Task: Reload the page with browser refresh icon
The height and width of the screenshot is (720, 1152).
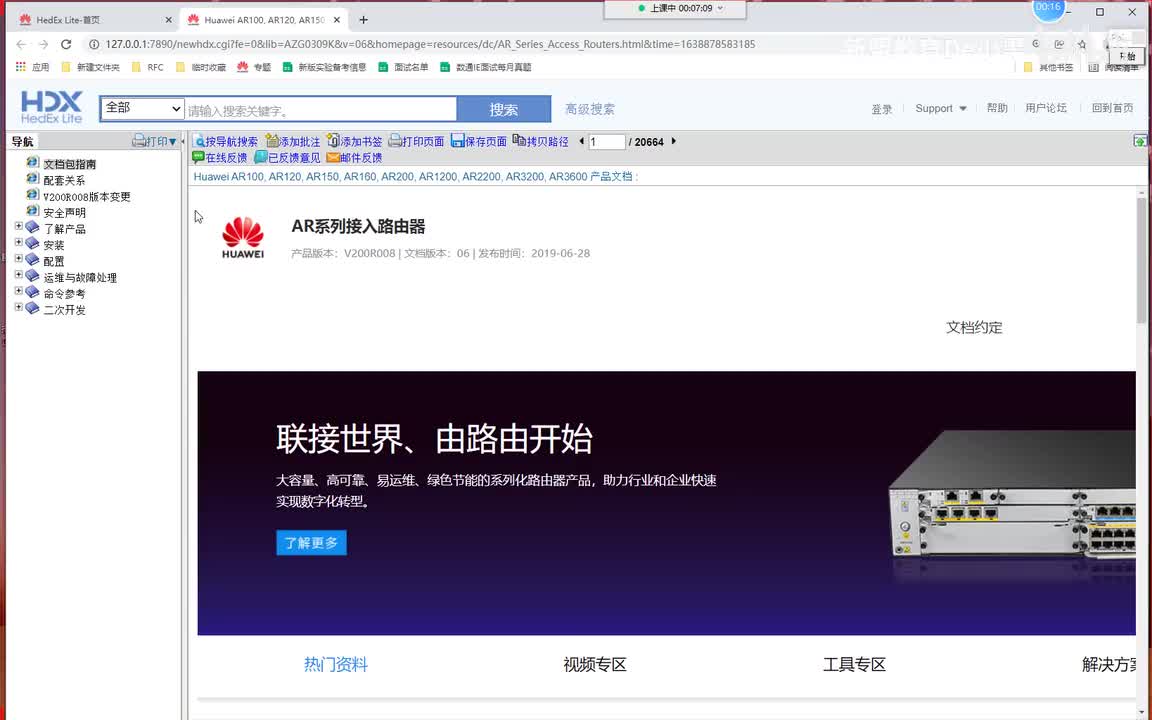Action: [x=66, y=44]
